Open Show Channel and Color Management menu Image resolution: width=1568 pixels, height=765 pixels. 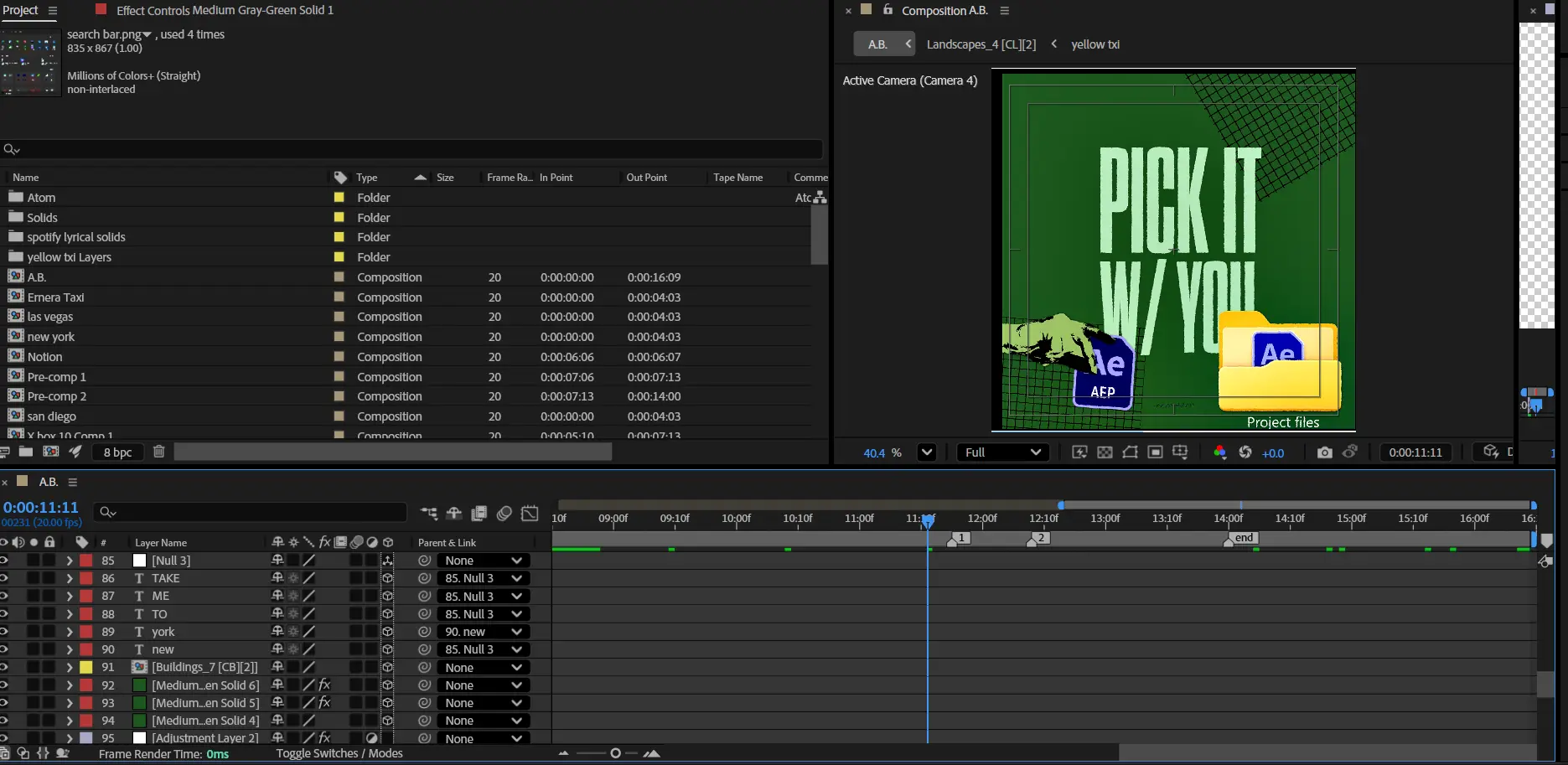pyautogui.click(x=1219, y=452)
